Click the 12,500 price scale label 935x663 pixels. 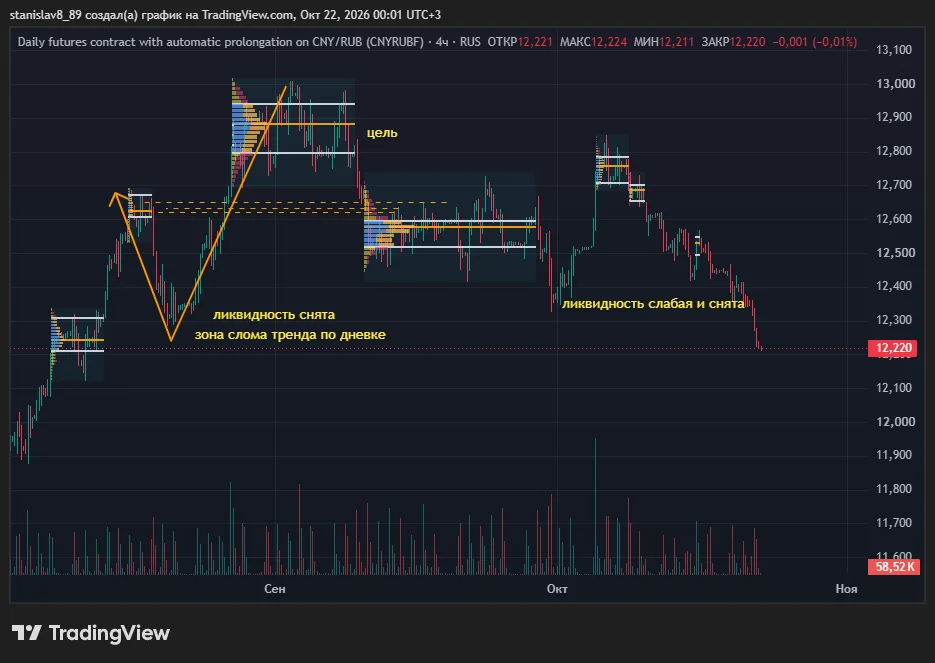pyautogui.click(x=894, y=253)
